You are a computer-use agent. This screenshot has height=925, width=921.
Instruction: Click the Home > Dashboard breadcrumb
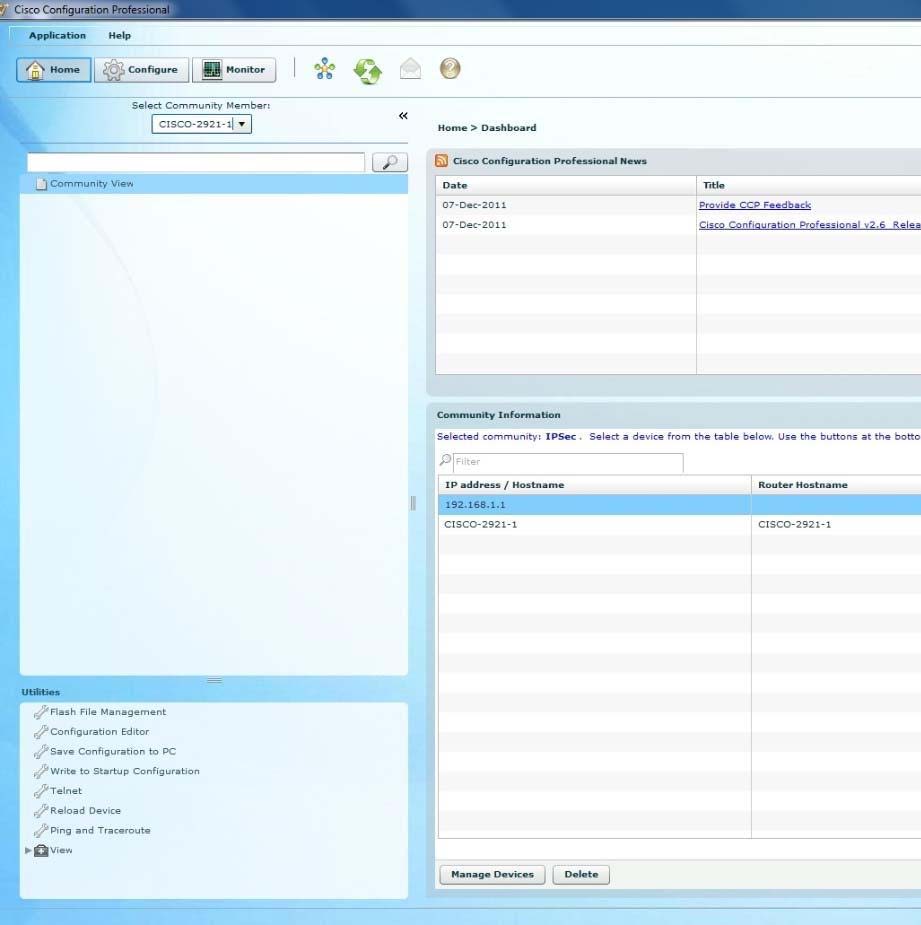(x=487, y=128)
